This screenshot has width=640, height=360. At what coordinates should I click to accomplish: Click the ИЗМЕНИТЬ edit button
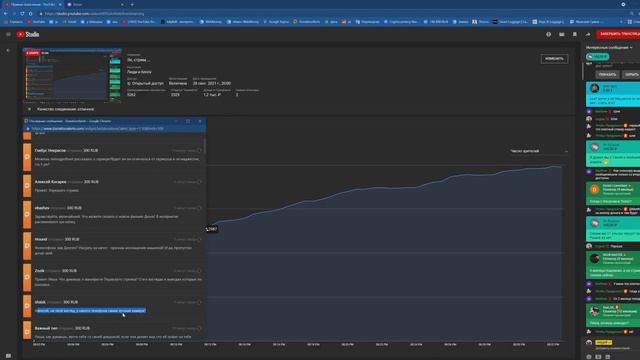coord(554,59)
